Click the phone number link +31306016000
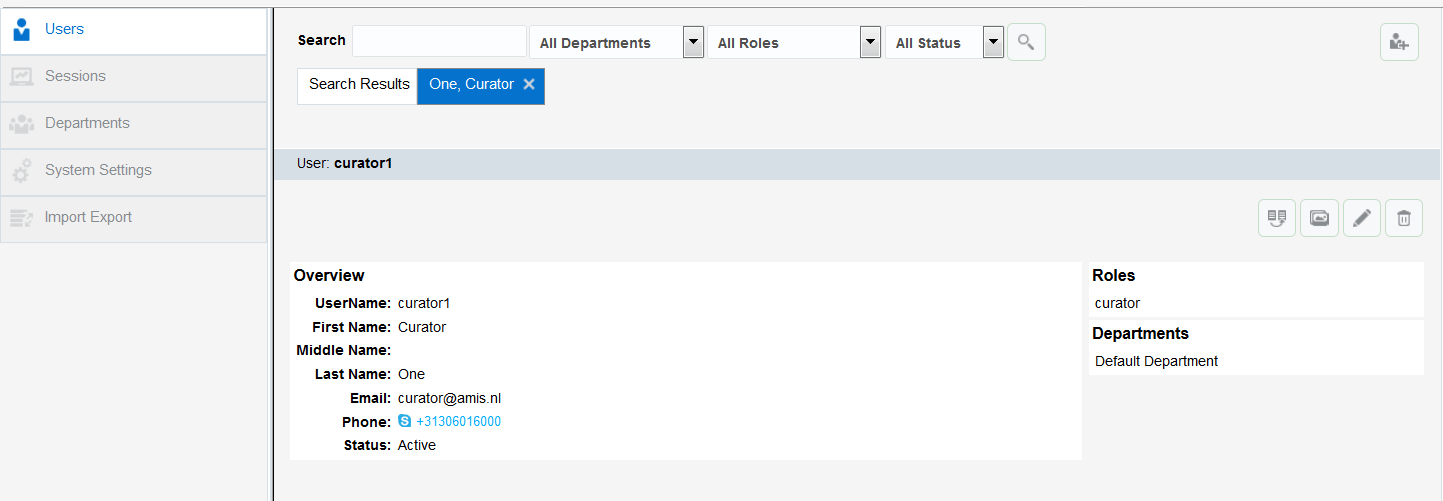 pos(458,422)
